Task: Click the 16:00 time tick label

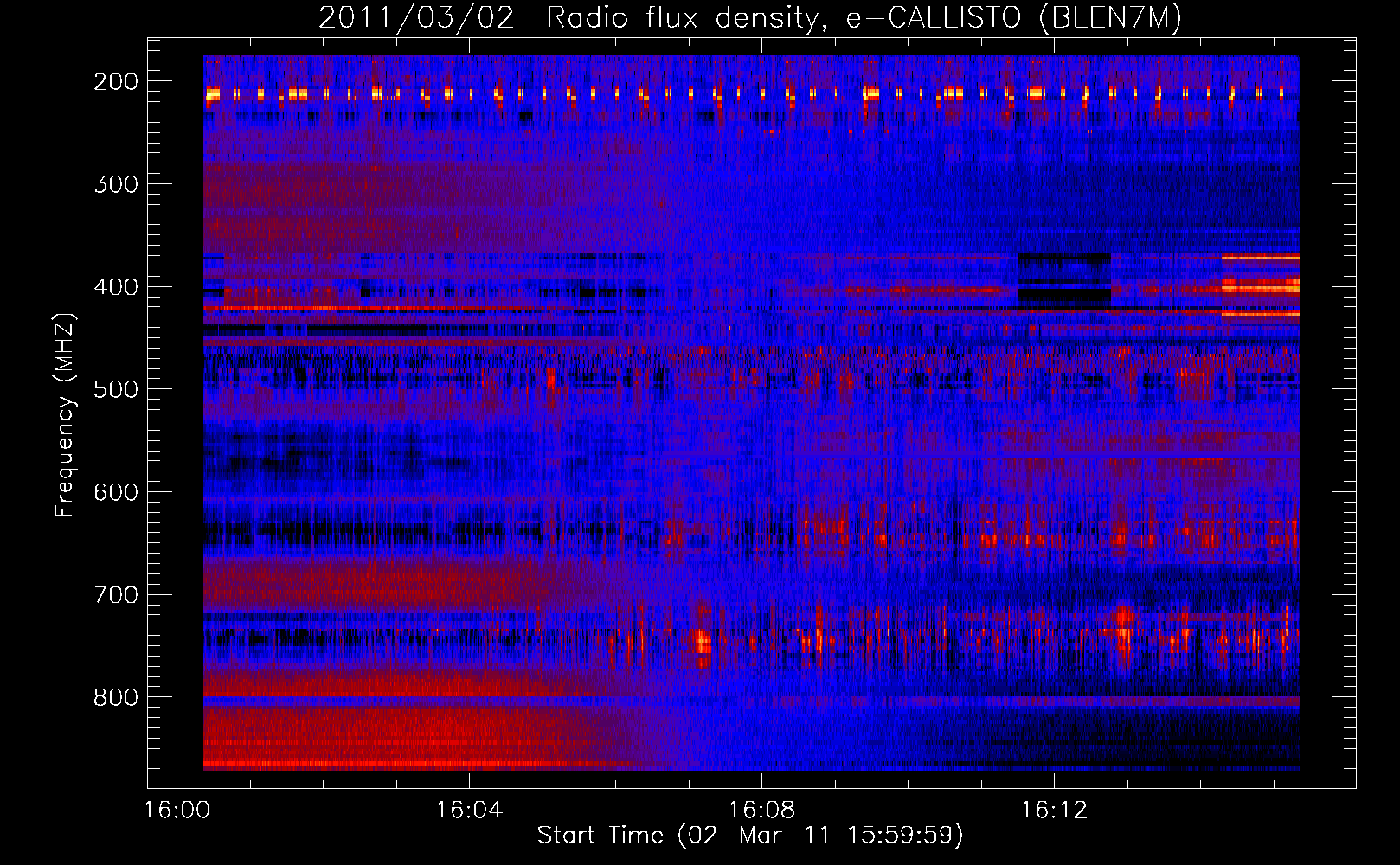Action: coord(177,811)
